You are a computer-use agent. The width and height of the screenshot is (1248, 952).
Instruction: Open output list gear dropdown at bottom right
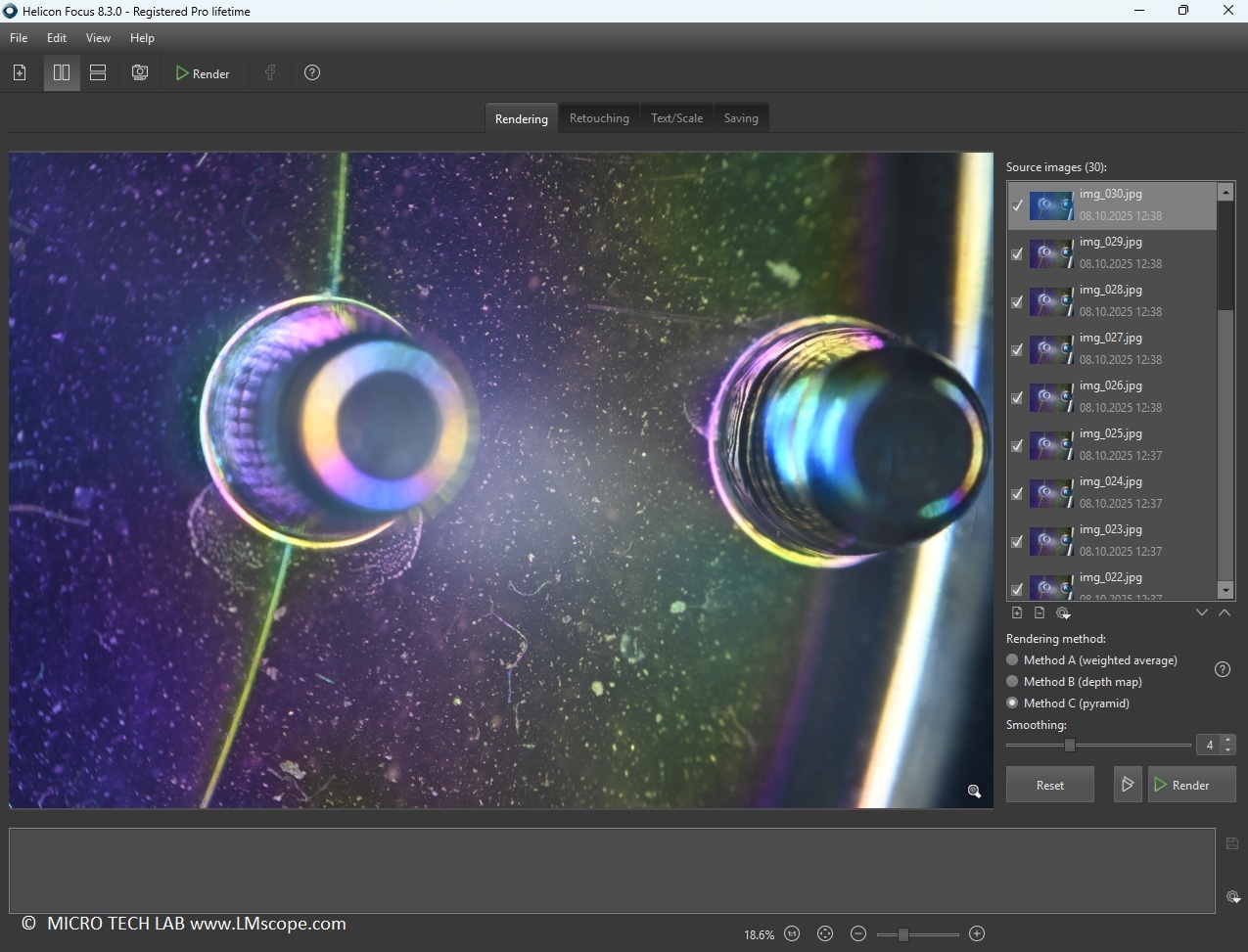point(1232,897)
